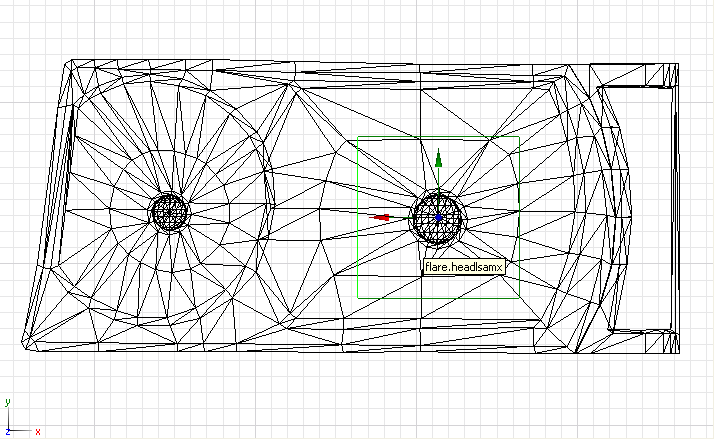715x440 pixels.
Task: Click the green Y label on axis indicator
Action: [x=8, y=401]
